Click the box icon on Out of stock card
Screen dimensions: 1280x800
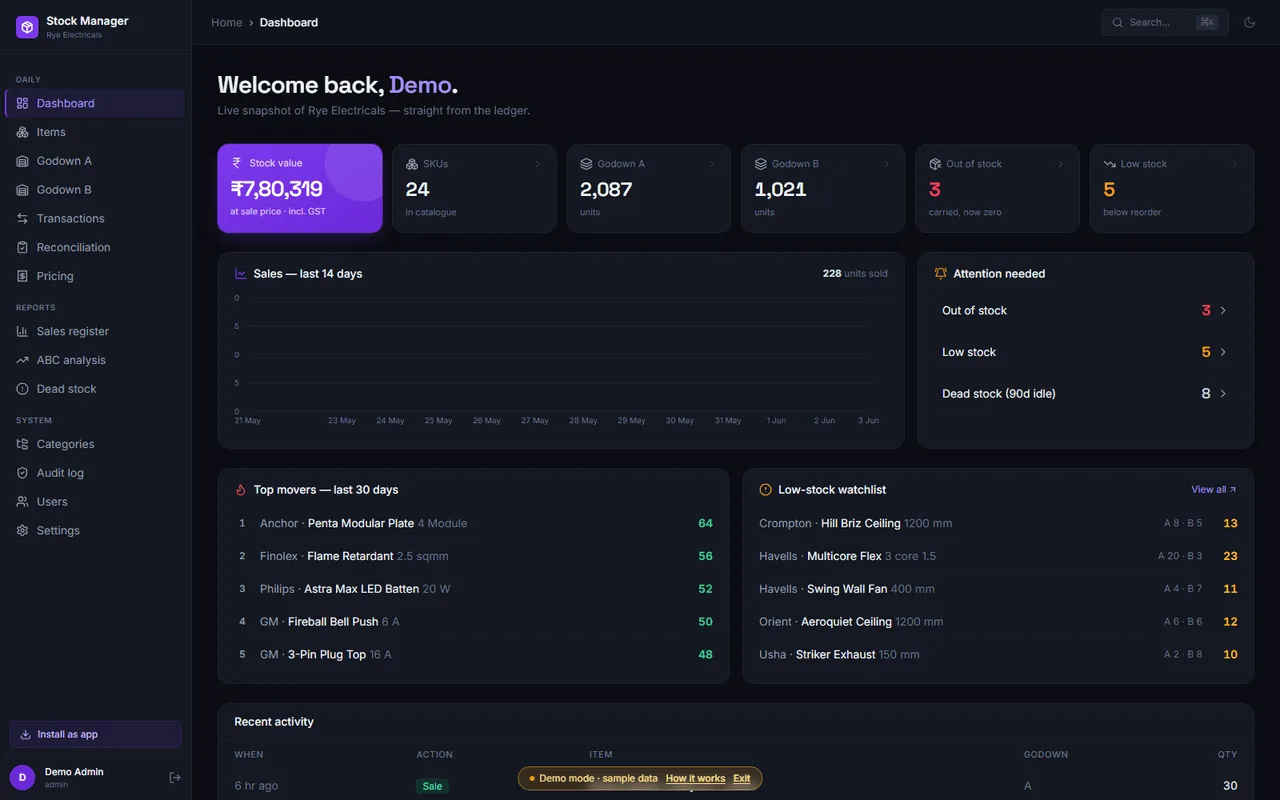pyautogui.click(x=935, y=164)
